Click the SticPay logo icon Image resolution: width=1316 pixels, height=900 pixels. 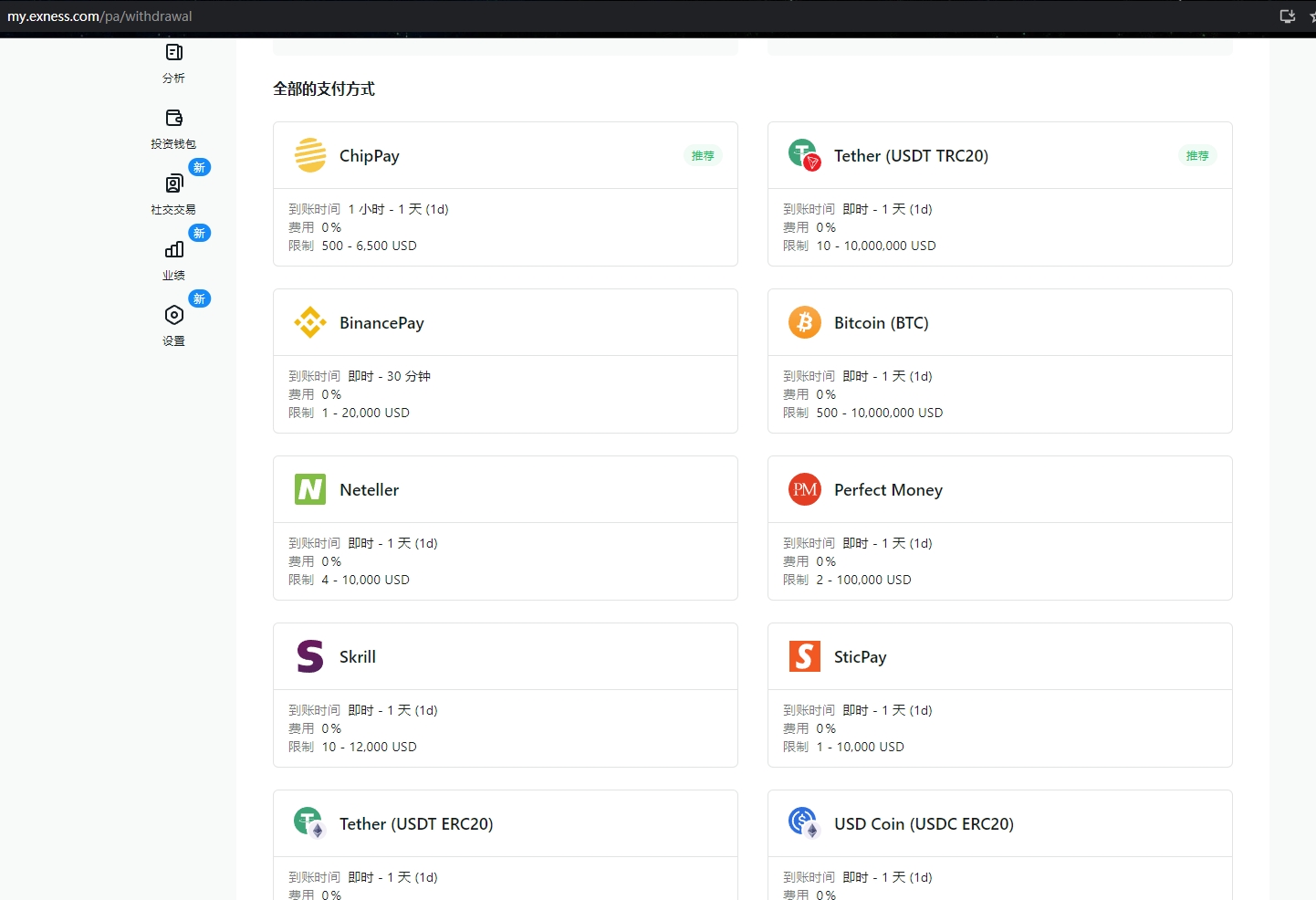(x=805, y=656)
